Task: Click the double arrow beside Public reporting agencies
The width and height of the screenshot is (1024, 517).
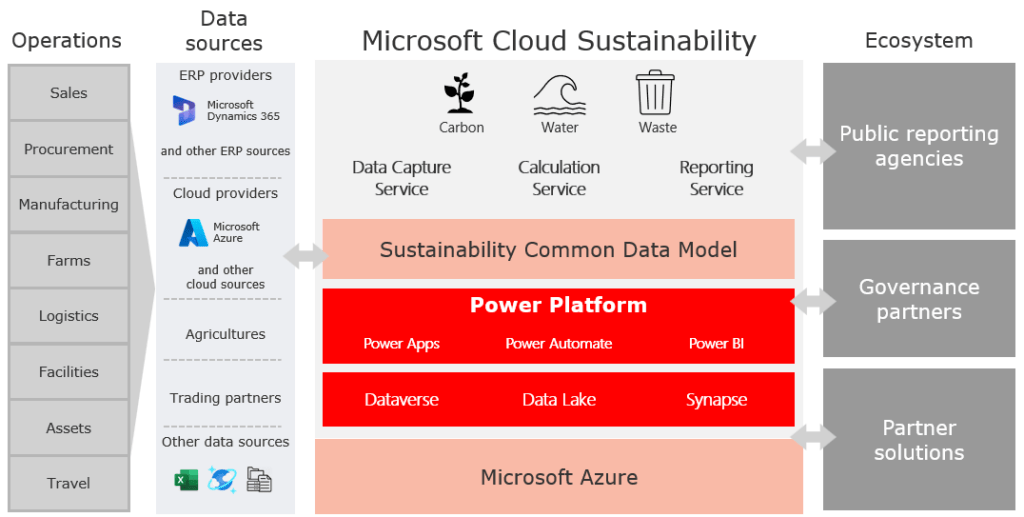Action: 812,151
